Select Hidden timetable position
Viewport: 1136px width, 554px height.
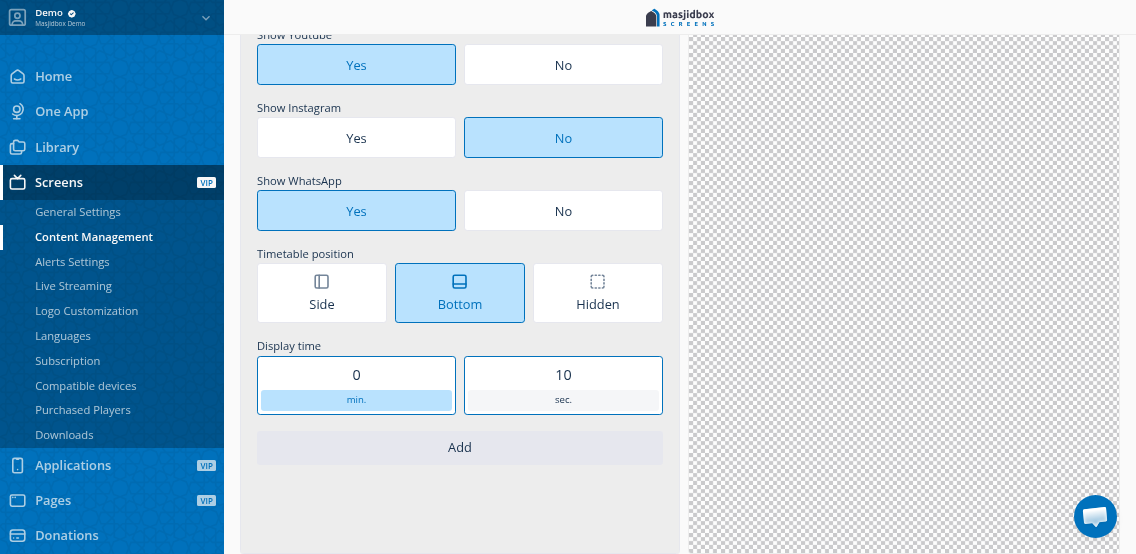(597, 293)
